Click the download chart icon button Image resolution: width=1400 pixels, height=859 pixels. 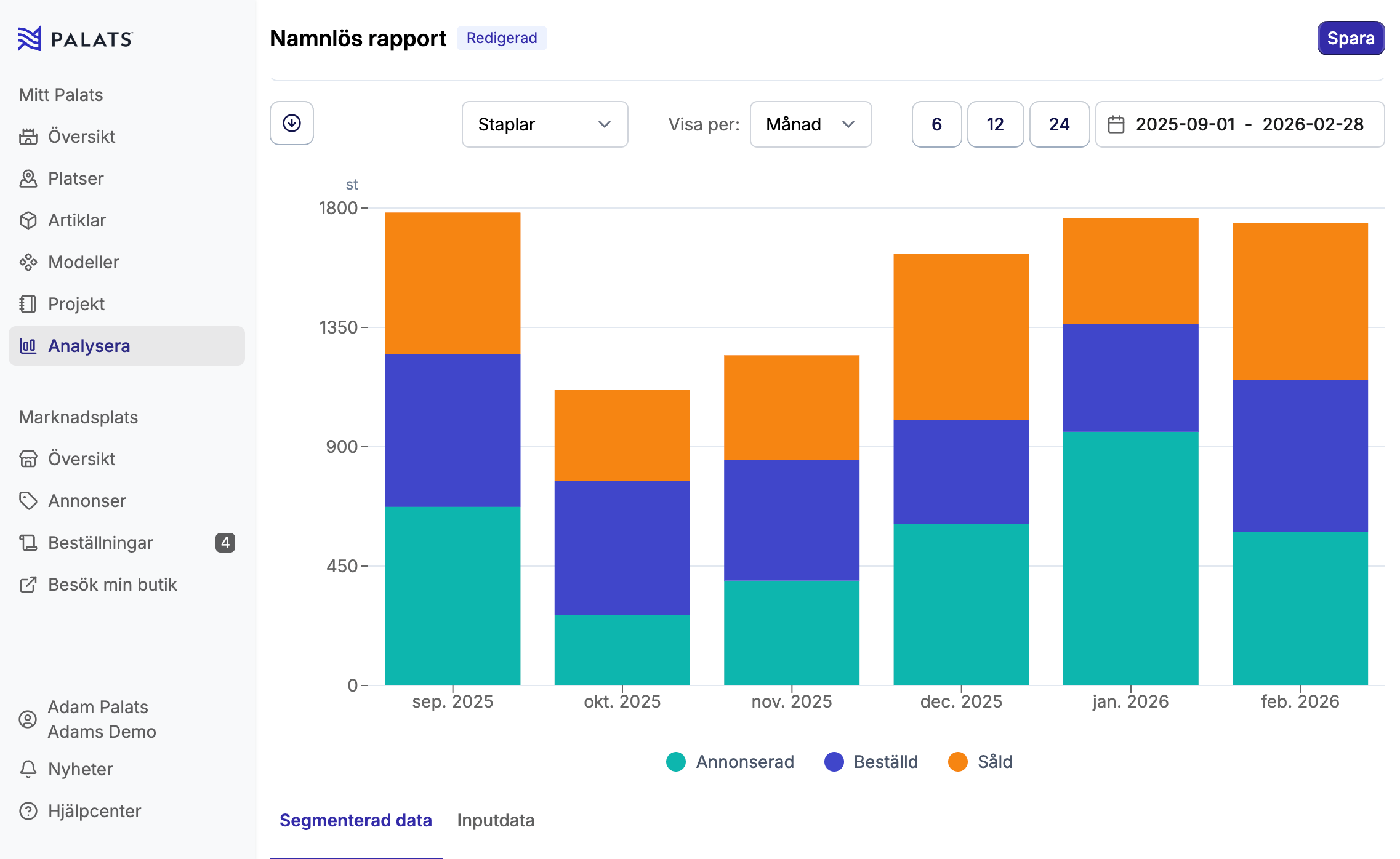tap(291, 123)
